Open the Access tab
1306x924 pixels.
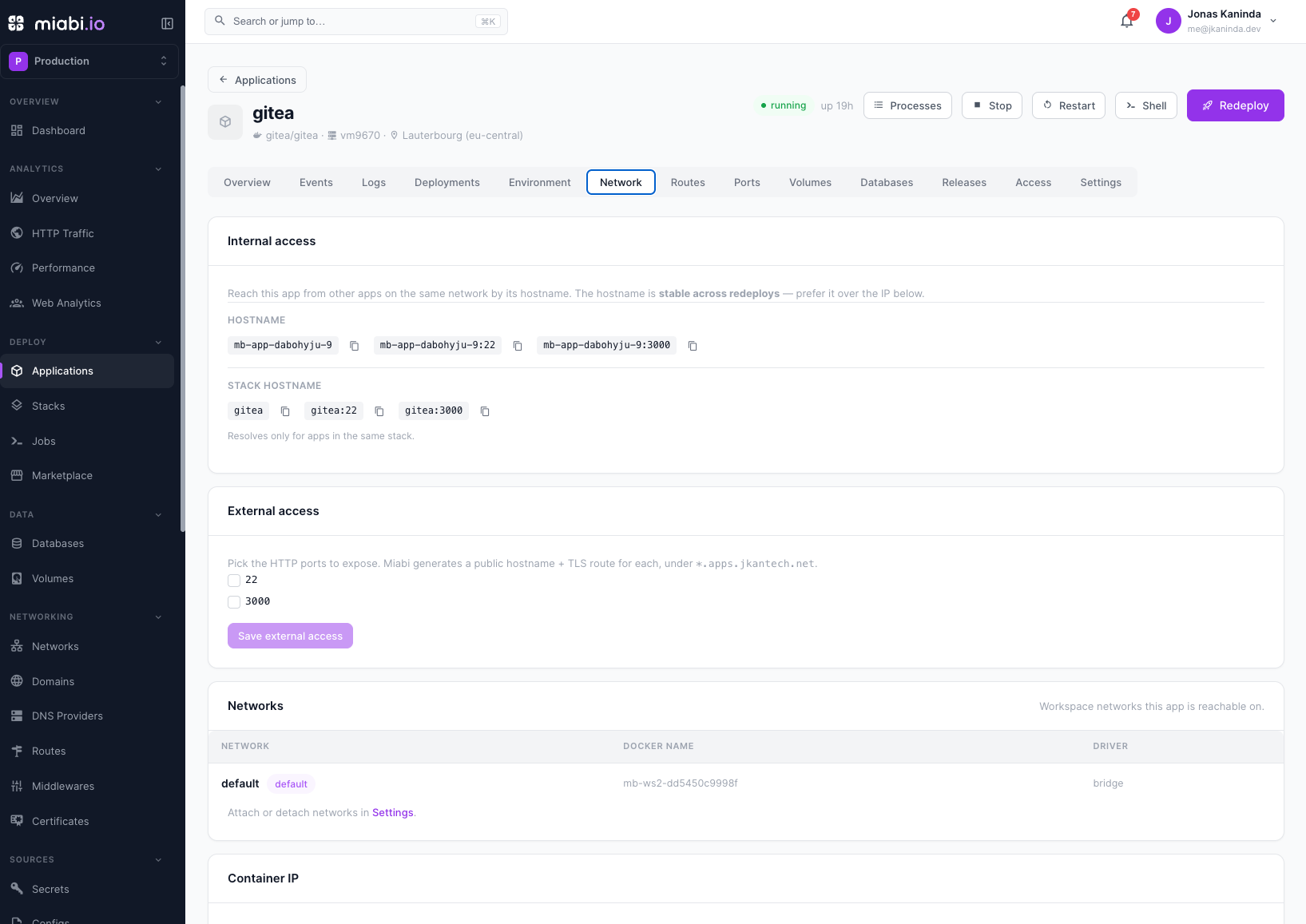[x=1034, y=182]
